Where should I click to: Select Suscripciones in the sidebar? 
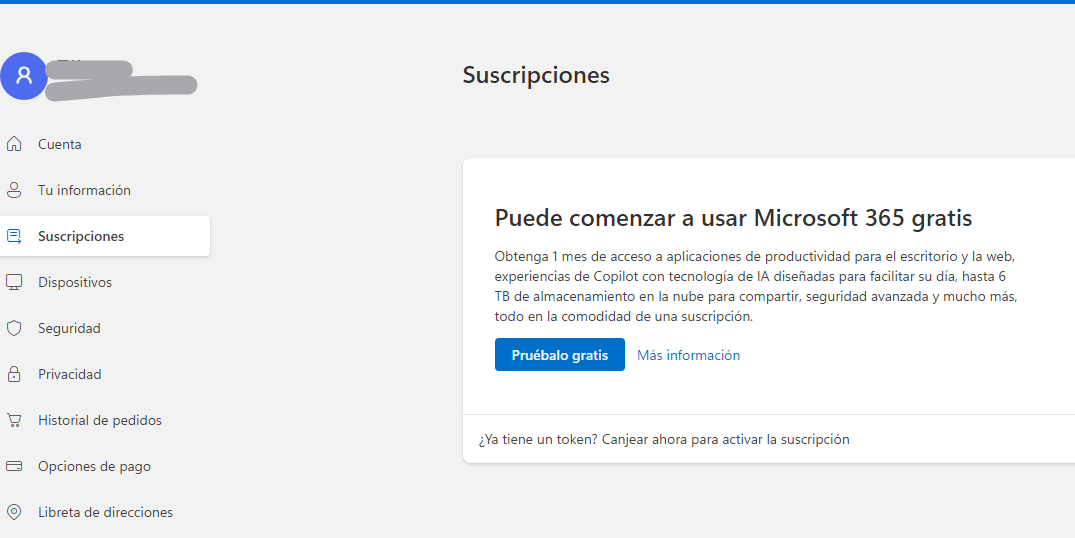pos(105,236)
